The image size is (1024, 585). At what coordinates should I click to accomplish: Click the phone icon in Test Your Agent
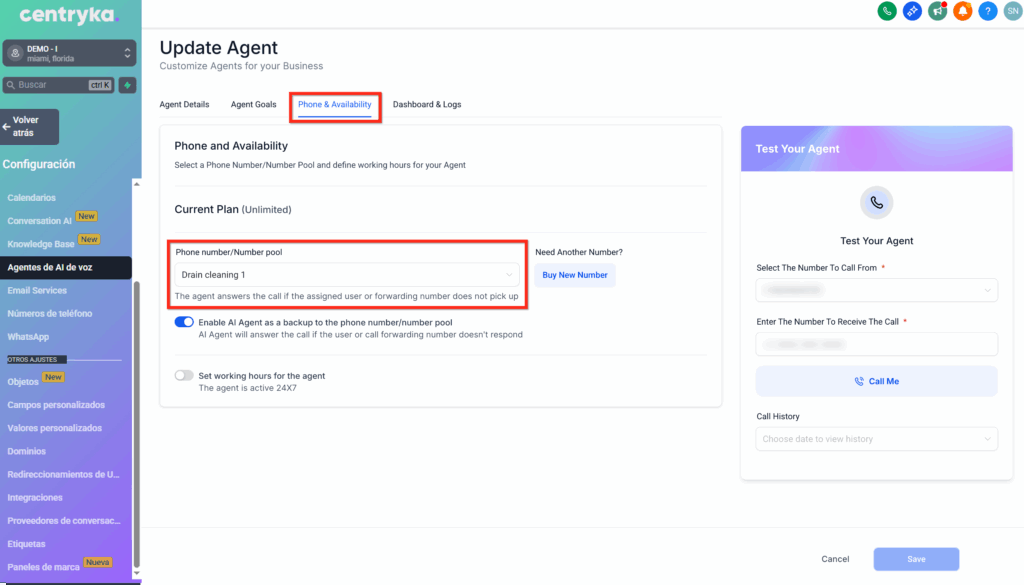876,202
